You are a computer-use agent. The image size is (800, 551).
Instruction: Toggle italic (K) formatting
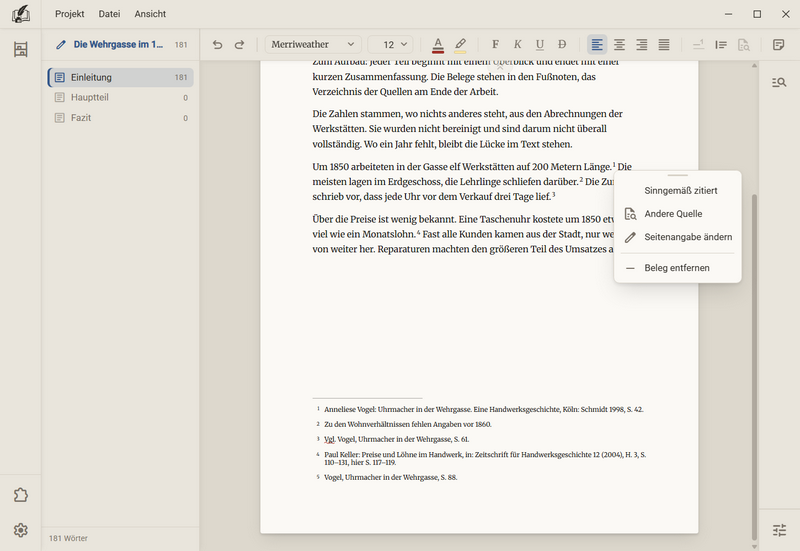517,44
